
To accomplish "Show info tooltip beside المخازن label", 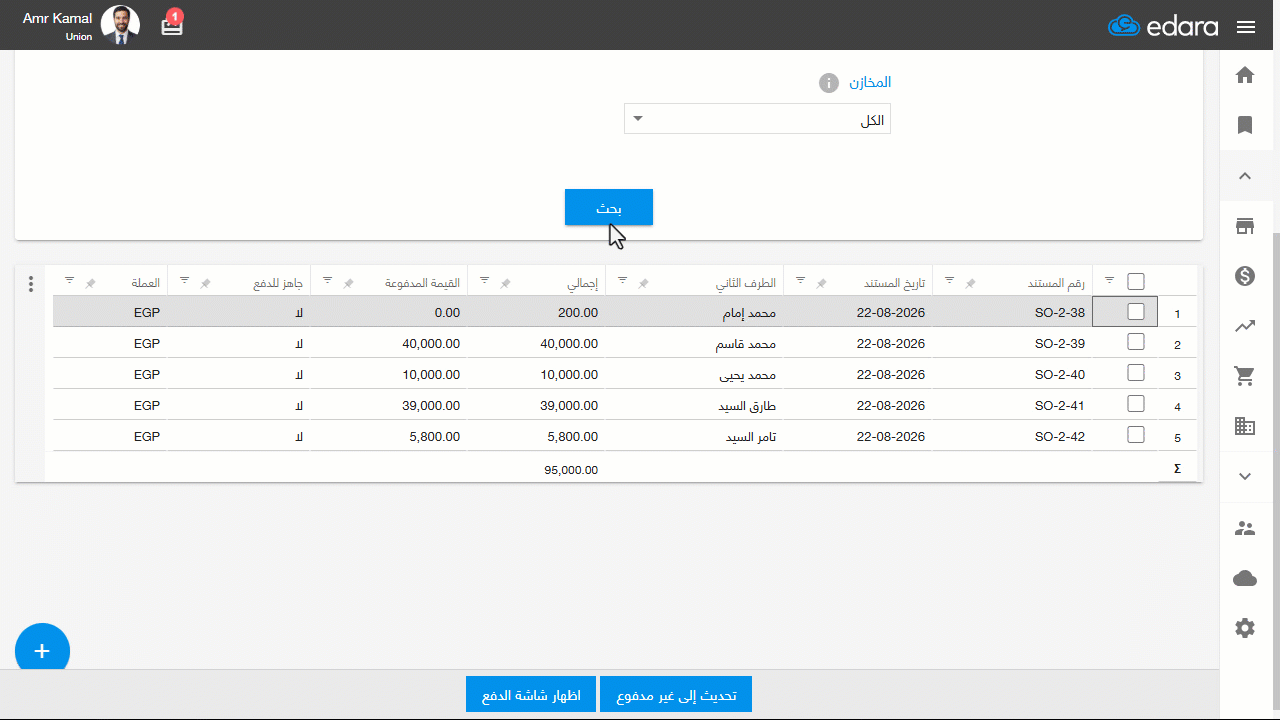I will (829, 83).
